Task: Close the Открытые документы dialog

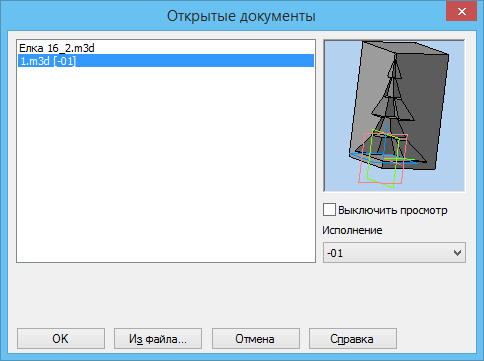Action: (461, 11)
